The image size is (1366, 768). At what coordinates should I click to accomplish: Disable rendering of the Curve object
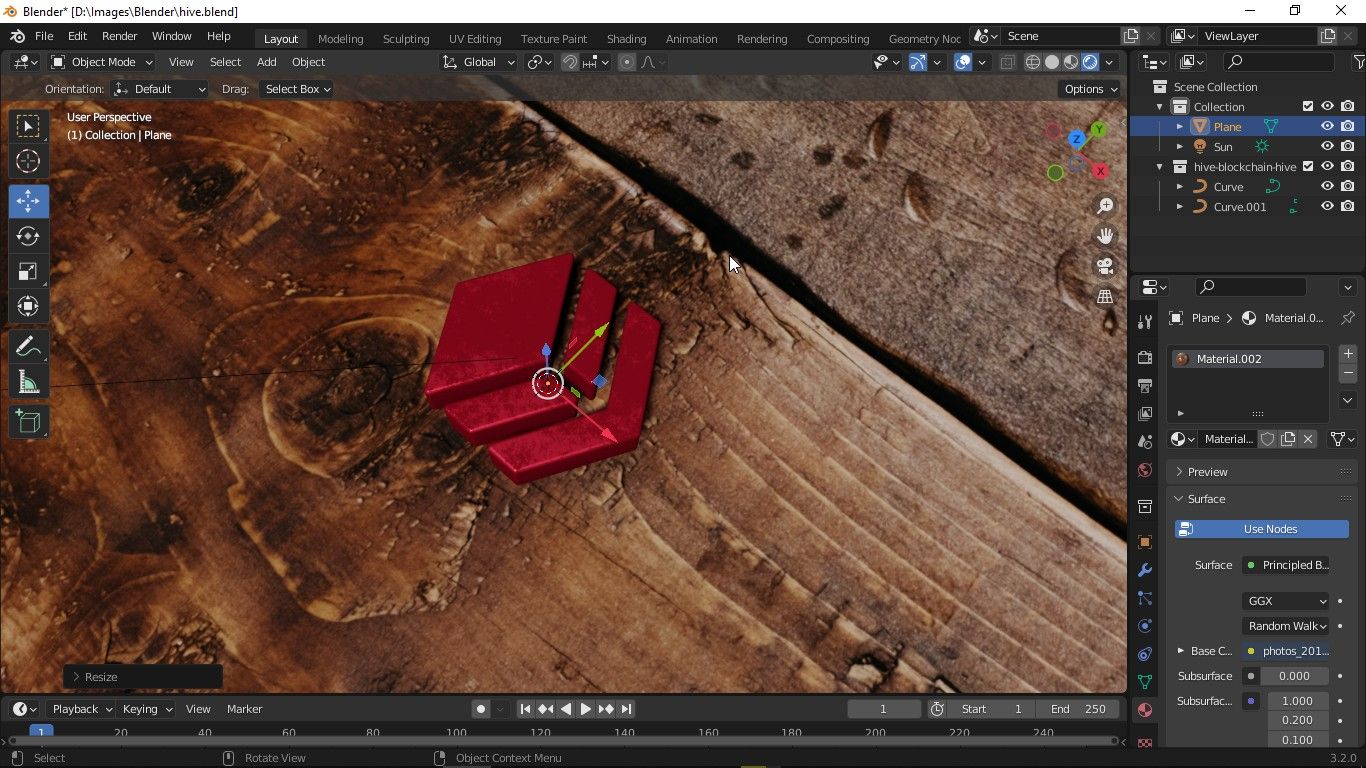tap(1348, 187)
